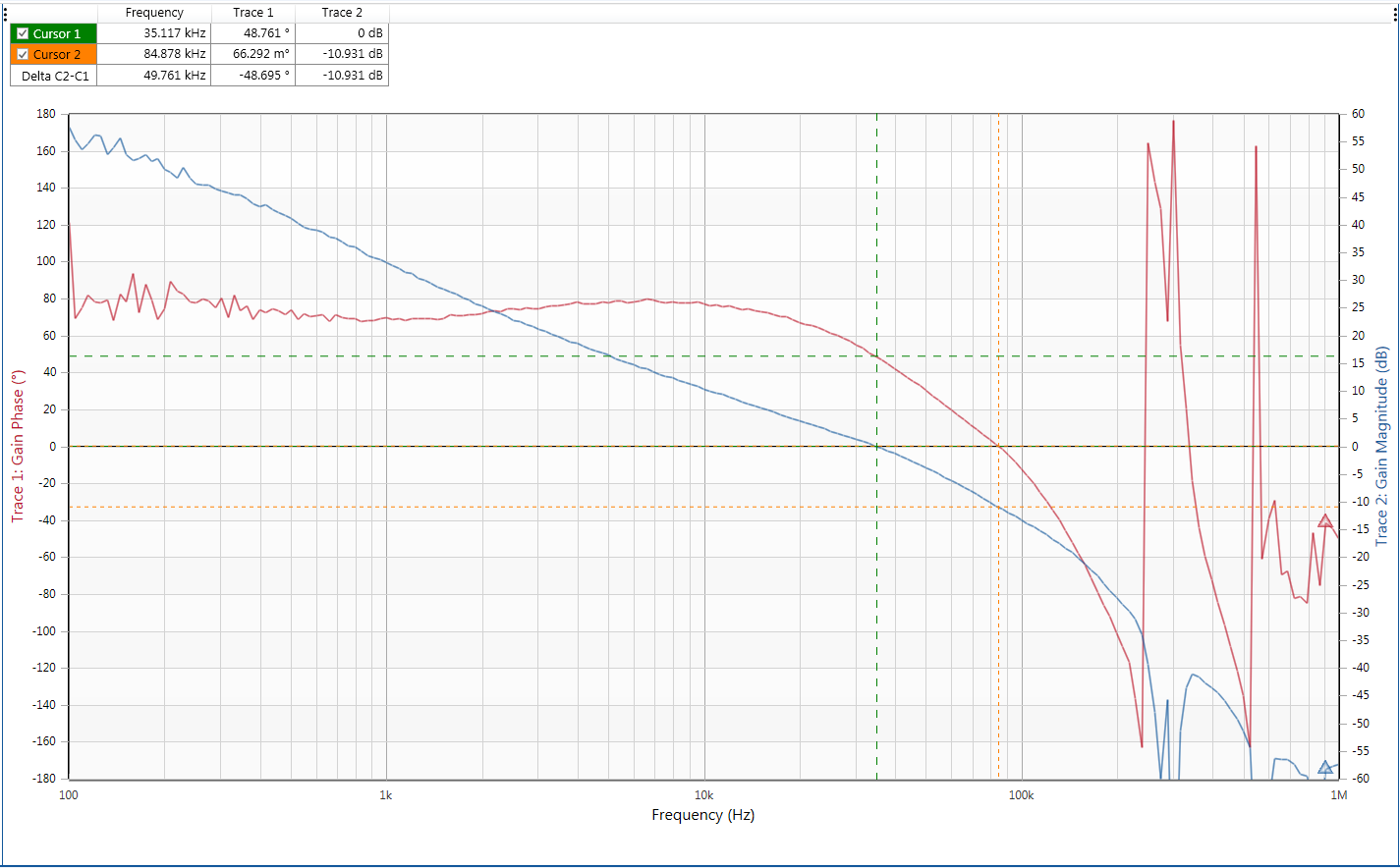This screenshot has height=868, width=1400.
Task: Click the -180 tick on phase axis
Action: pos(44,779)
